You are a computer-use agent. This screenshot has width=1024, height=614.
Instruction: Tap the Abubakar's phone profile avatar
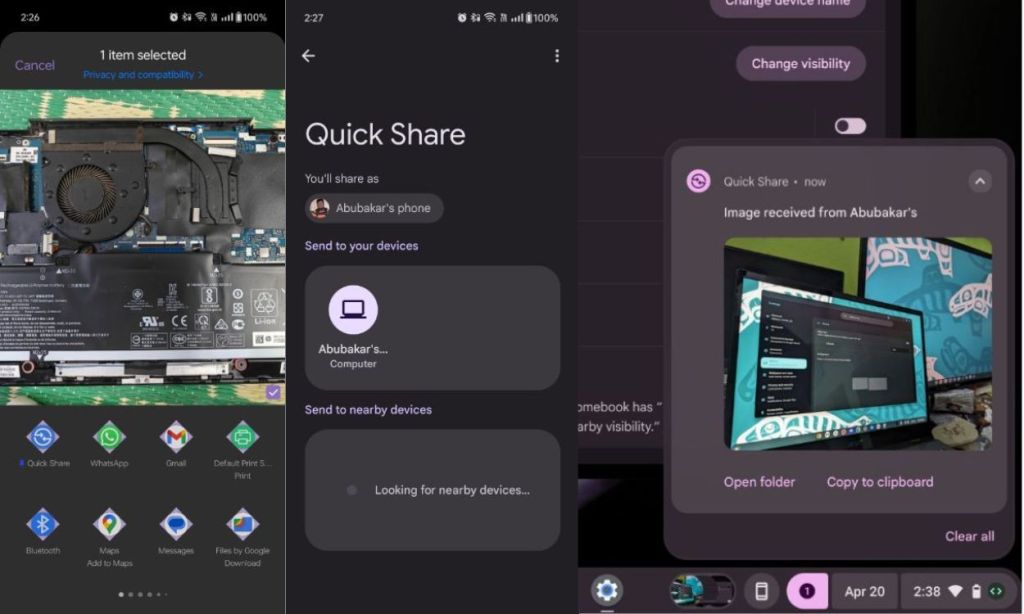coord(319,208)
